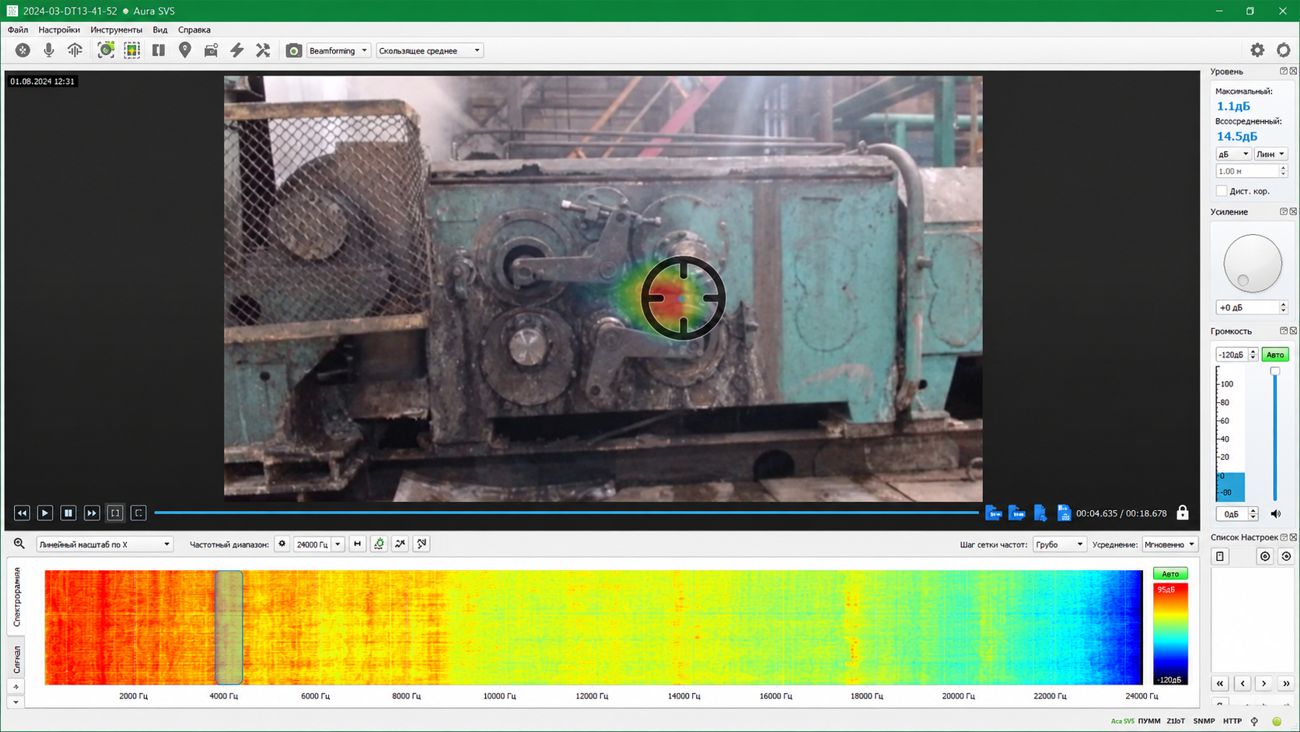Click the video playback progress bar
Image resolution: width=1300 pixels, height=732 pixels.
(566, 513)
